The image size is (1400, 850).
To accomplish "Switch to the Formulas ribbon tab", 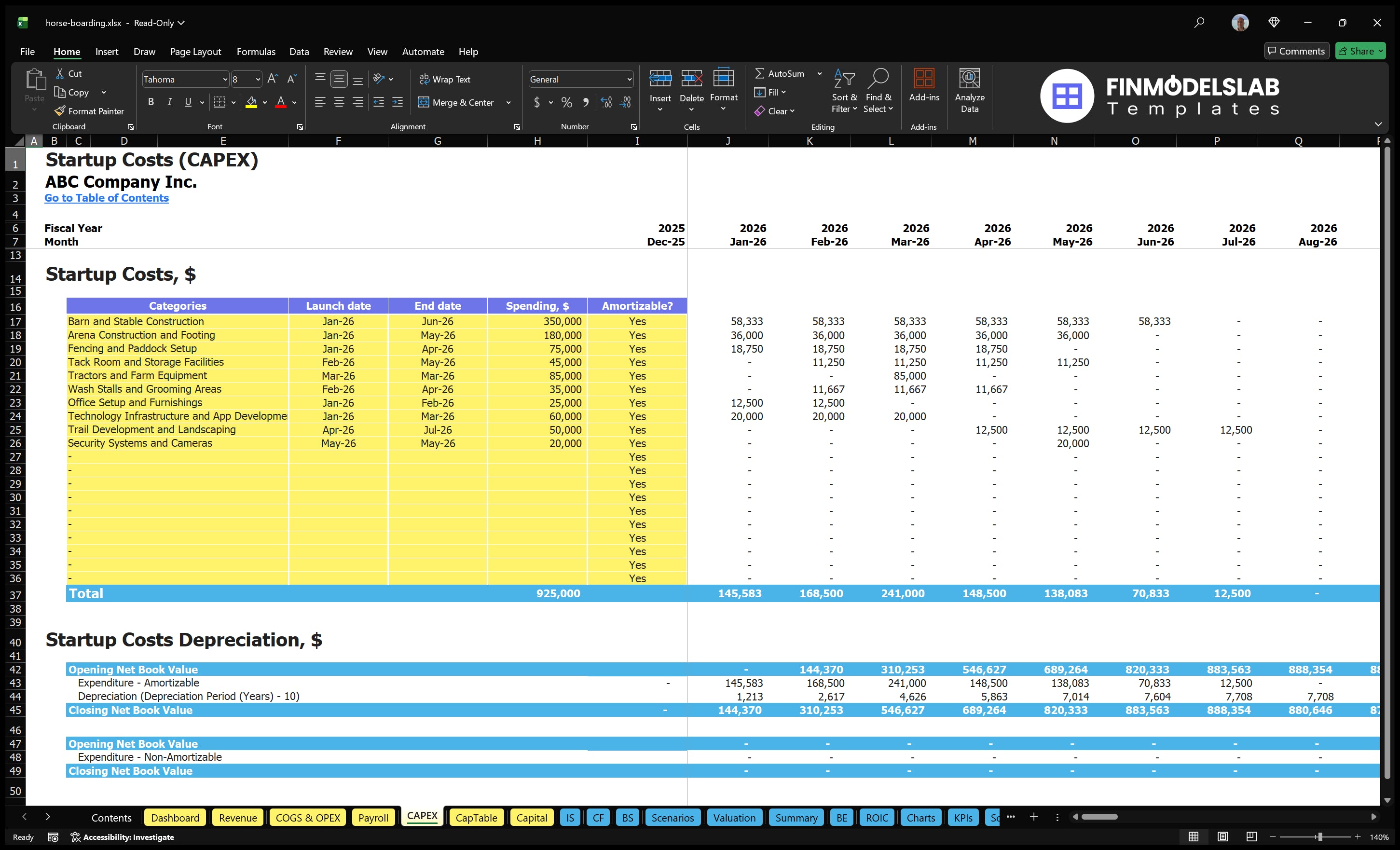I will click(256, 52).
